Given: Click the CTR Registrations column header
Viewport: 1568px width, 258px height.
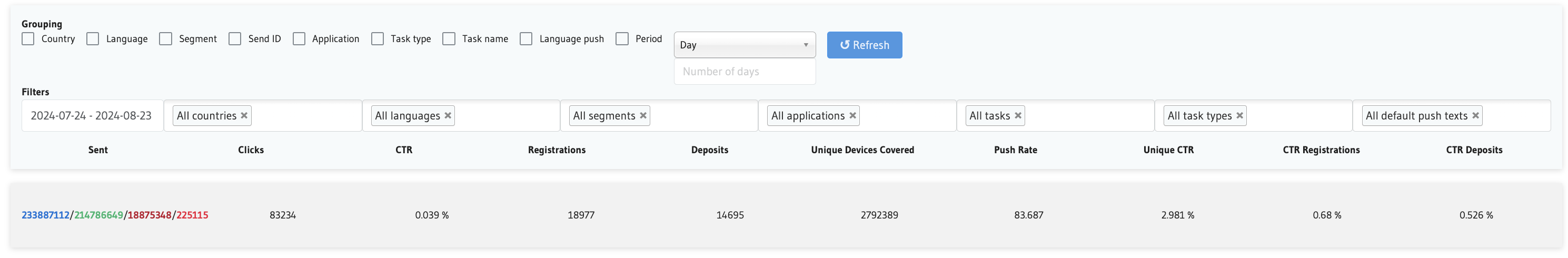Looking at the screenshot, I should pos(1321,150).
